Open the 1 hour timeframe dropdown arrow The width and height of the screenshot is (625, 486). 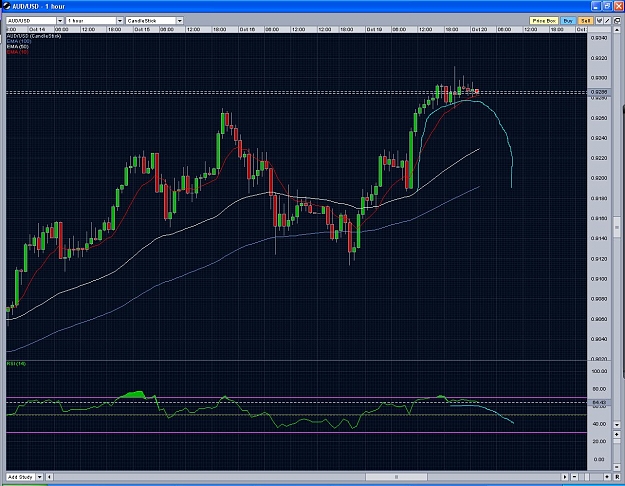pyautogui.click(x=120, y=21)
